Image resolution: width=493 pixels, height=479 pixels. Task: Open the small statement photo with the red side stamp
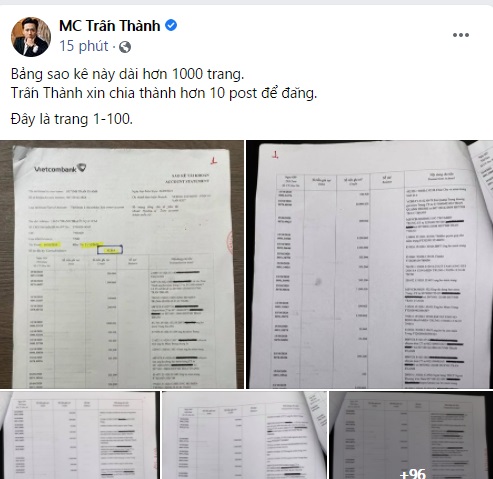(80, 435)
